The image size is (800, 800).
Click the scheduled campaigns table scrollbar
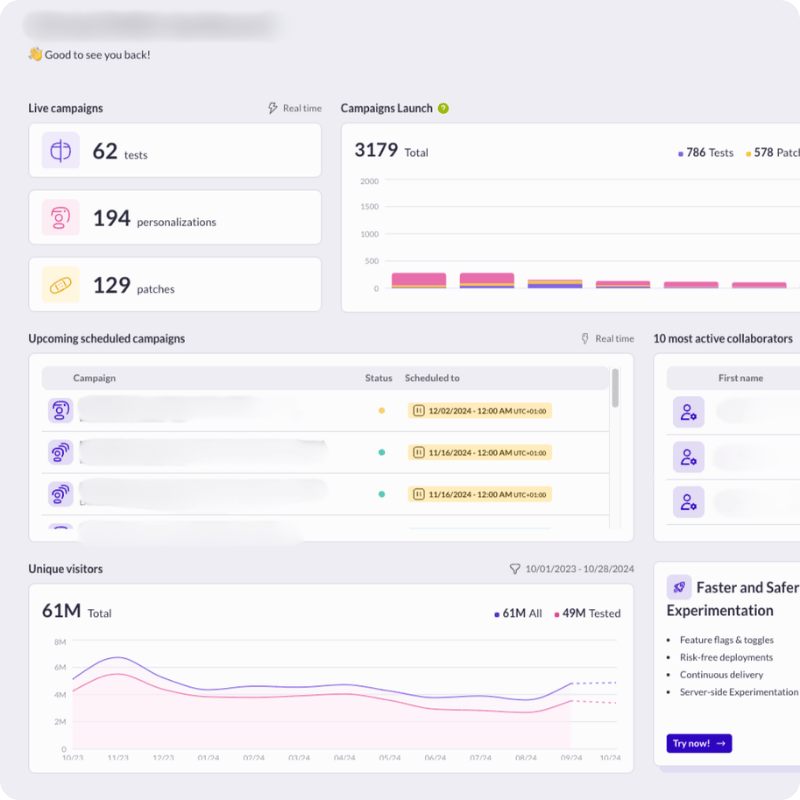tap(615, 388)
